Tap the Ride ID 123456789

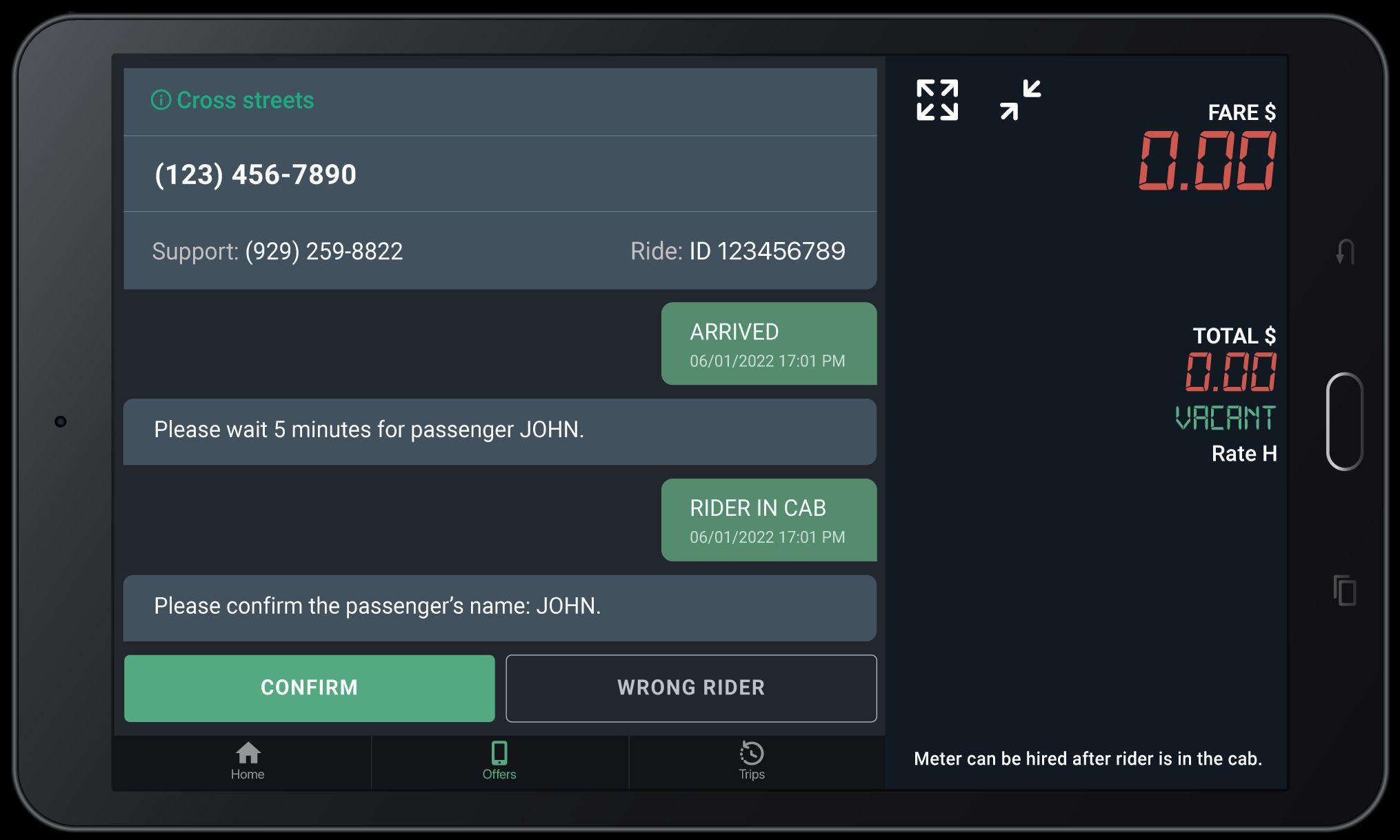point(766,251)
